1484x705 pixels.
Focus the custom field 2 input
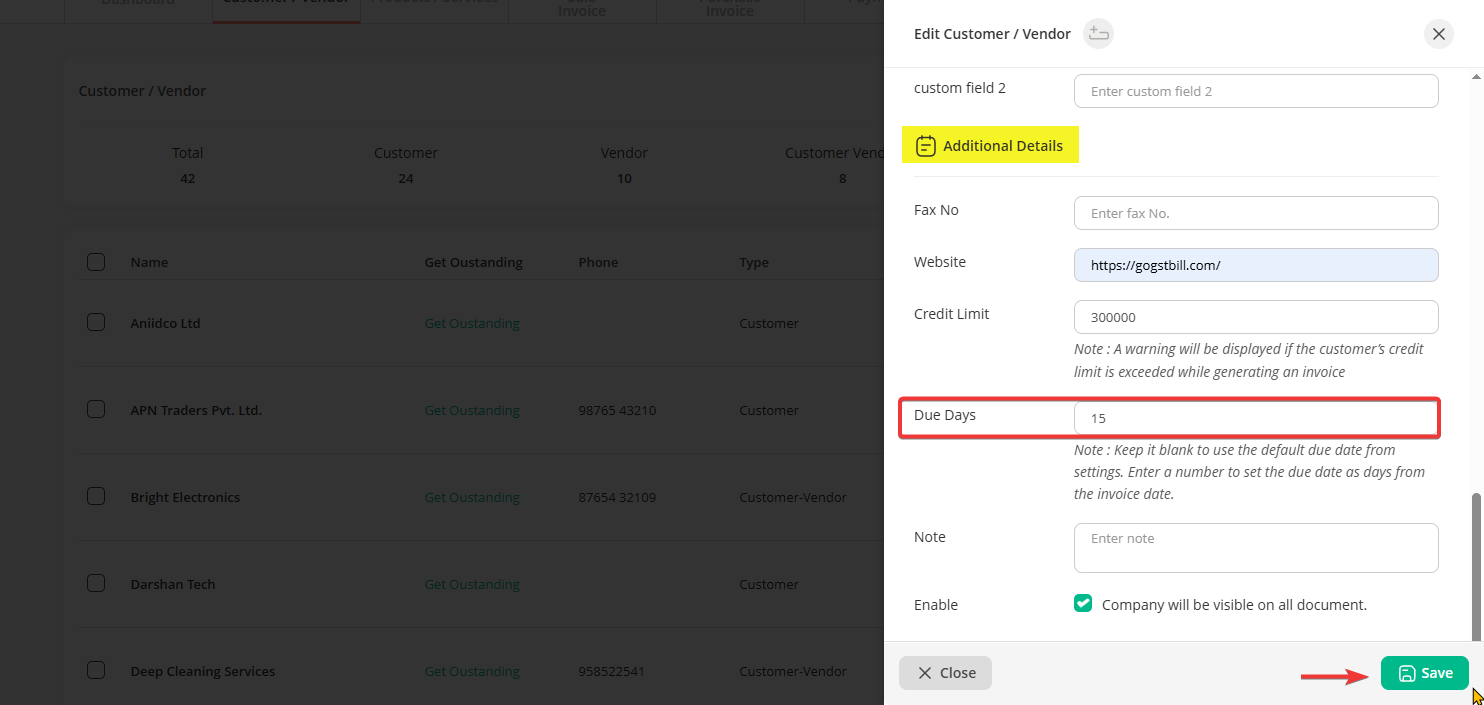(x=1255, y=91)
